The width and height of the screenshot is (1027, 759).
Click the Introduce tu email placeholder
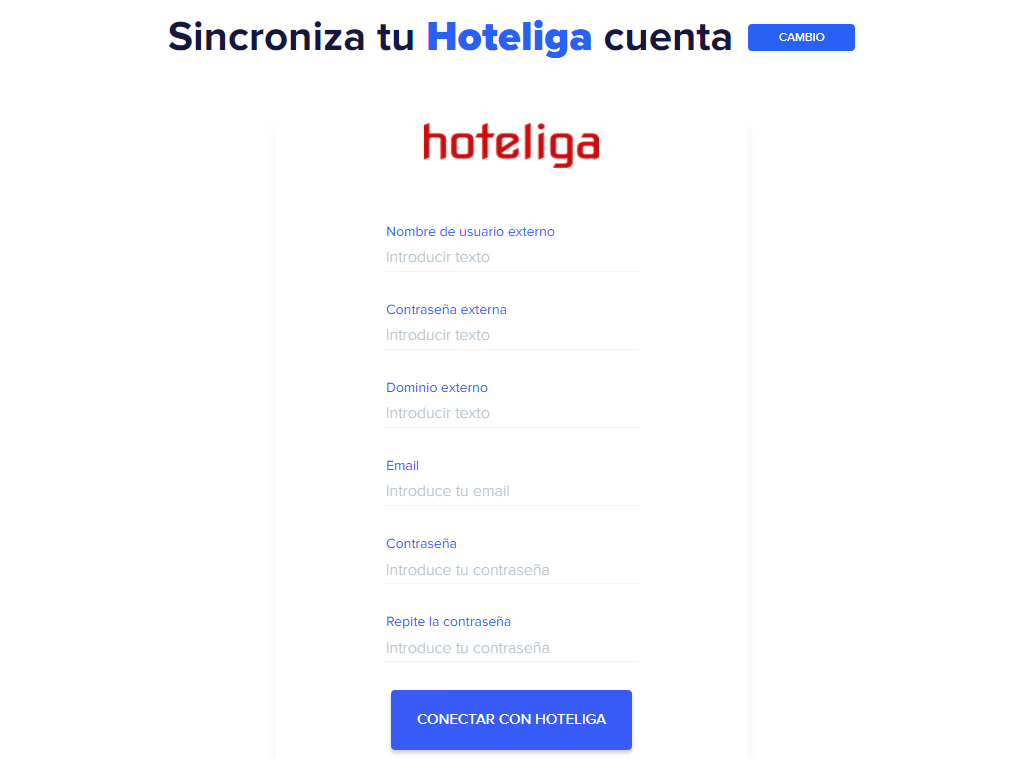point(447,491)
